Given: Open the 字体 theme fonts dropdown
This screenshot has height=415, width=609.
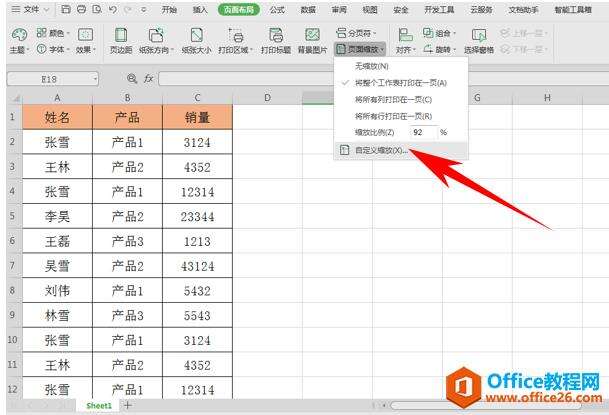Looking at the screenshot, I should [53, 49].
